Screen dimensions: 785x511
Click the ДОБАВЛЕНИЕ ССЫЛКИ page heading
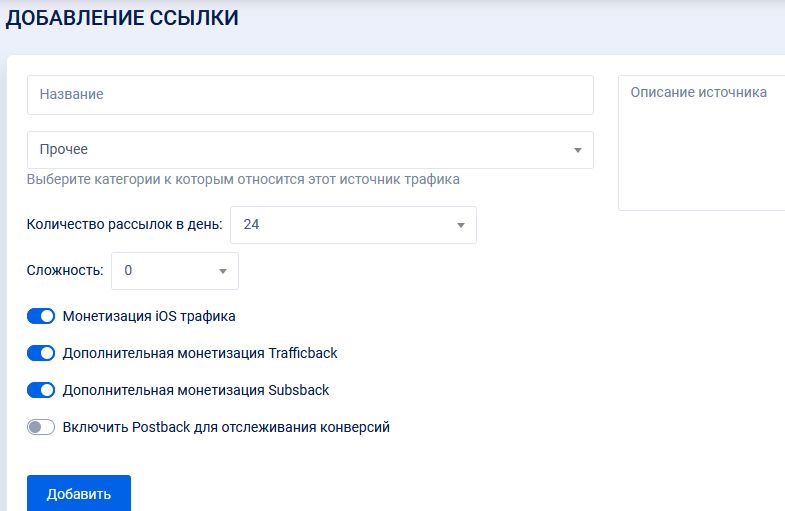point(123,18)
